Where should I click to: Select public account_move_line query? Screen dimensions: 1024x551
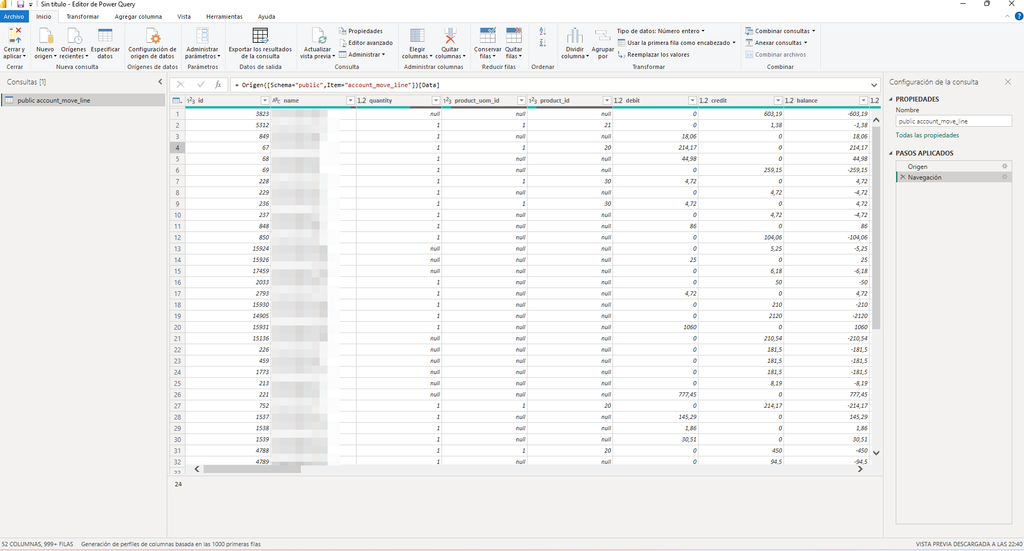click(x=82, y=101)
